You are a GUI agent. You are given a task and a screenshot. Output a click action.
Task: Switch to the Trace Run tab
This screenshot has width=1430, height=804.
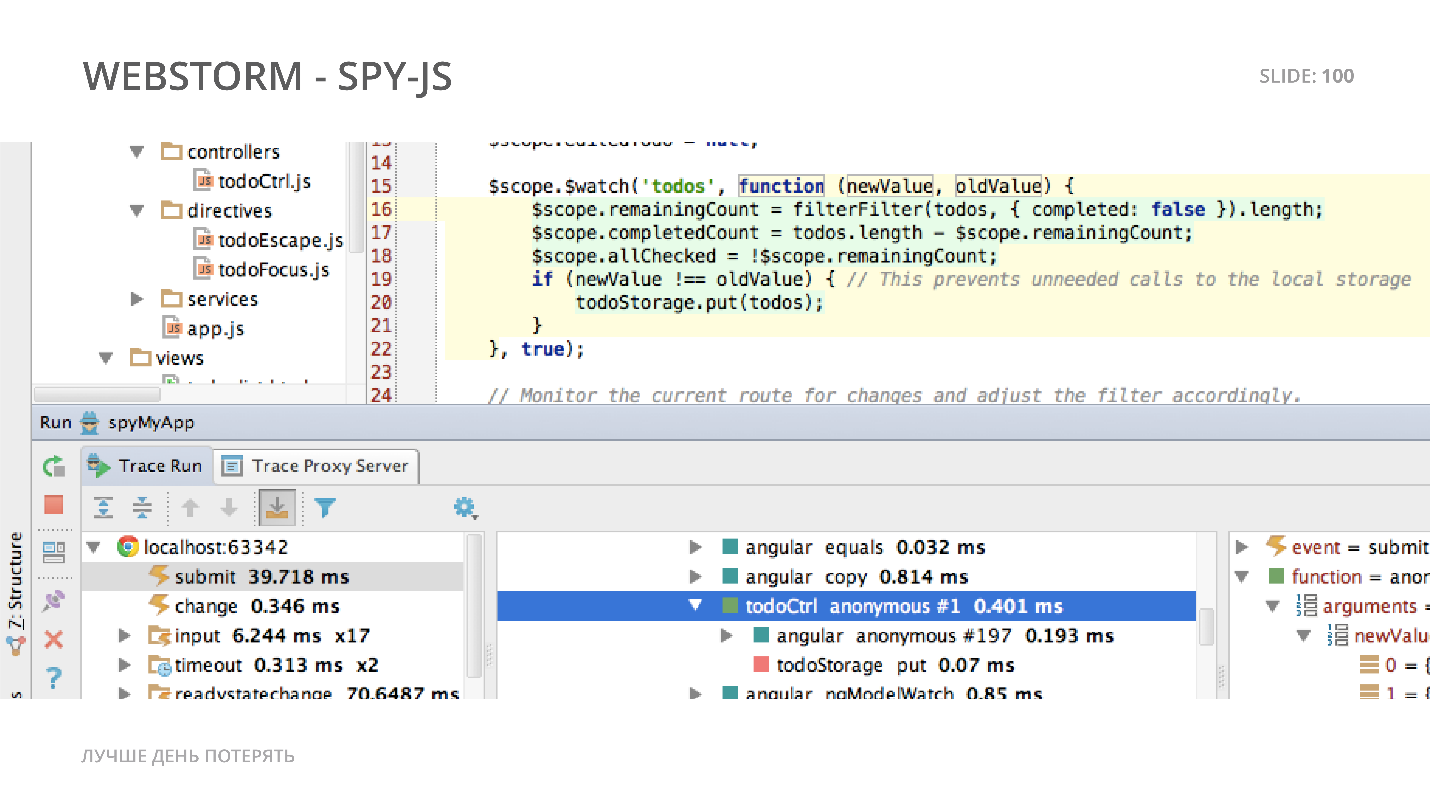(x=146, y=465)
